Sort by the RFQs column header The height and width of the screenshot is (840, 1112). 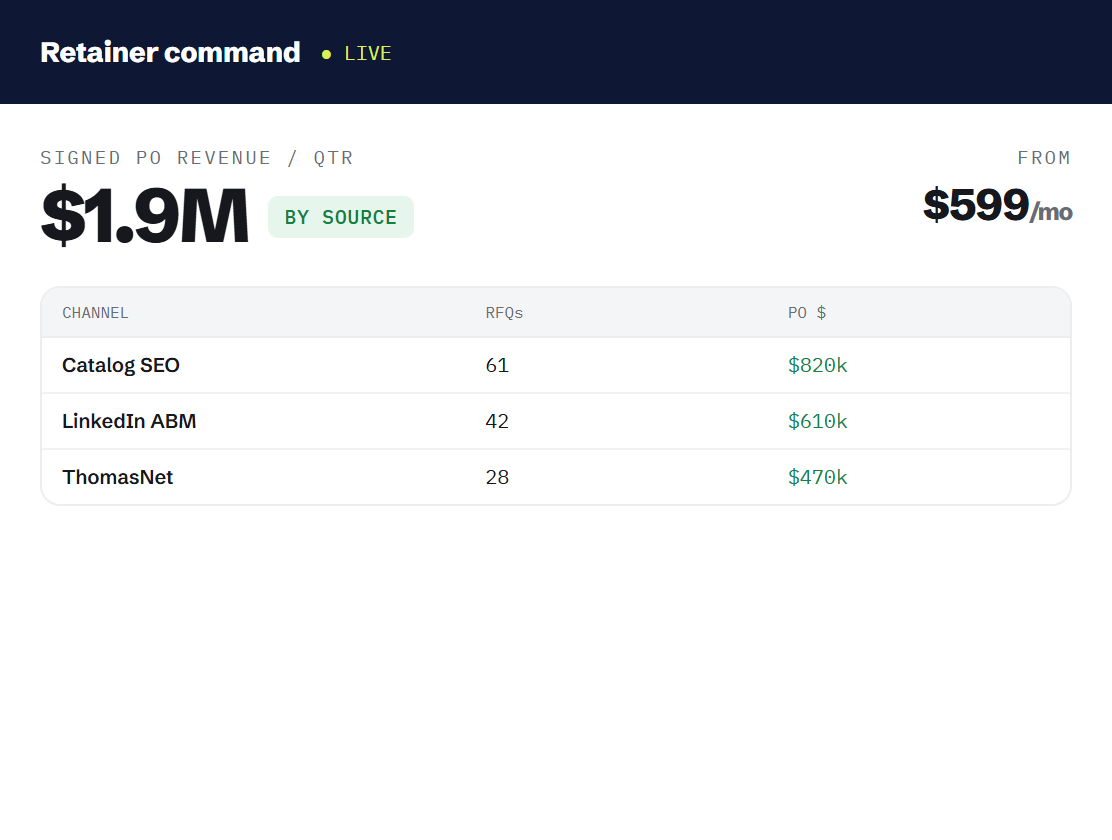click(504, 313)
